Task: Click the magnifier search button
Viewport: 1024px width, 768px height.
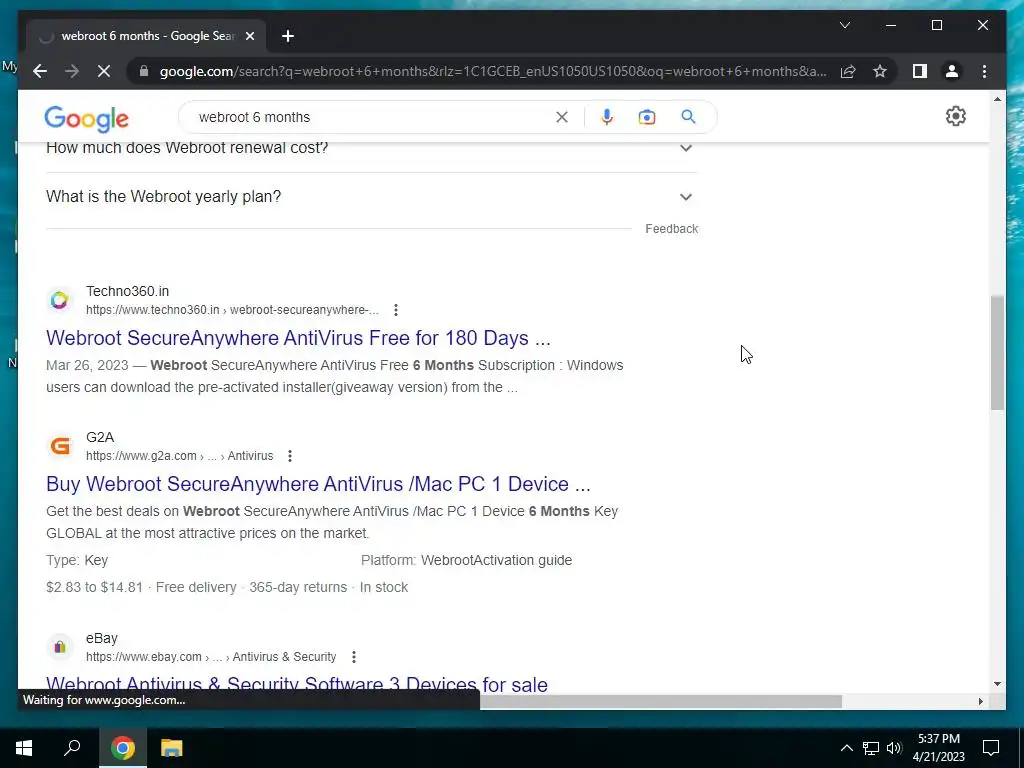Action: click(x=688, y=117)
